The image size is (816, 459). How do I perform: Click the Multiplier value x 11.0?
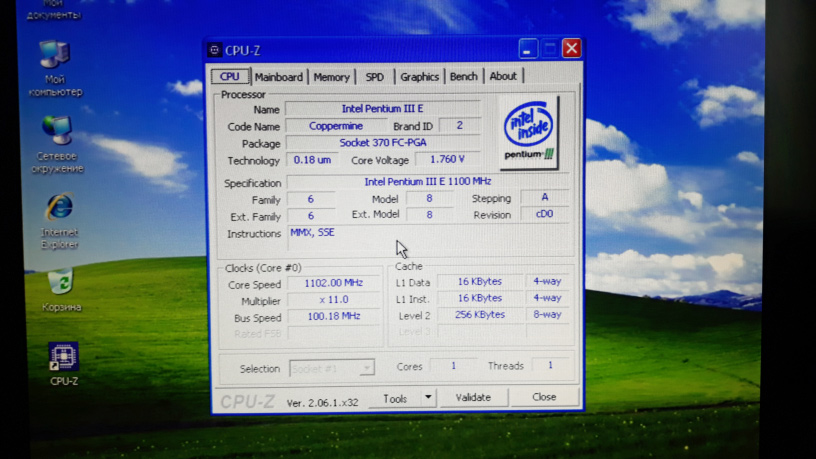tap(334, 300)
